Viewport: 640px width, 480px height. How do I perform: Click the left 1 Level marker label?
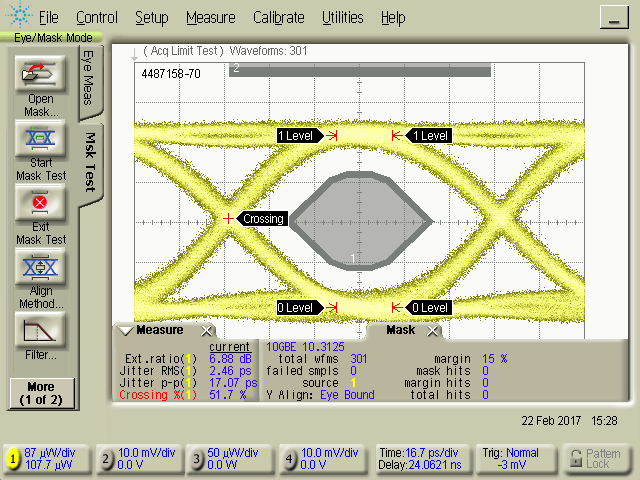(299, 136)
